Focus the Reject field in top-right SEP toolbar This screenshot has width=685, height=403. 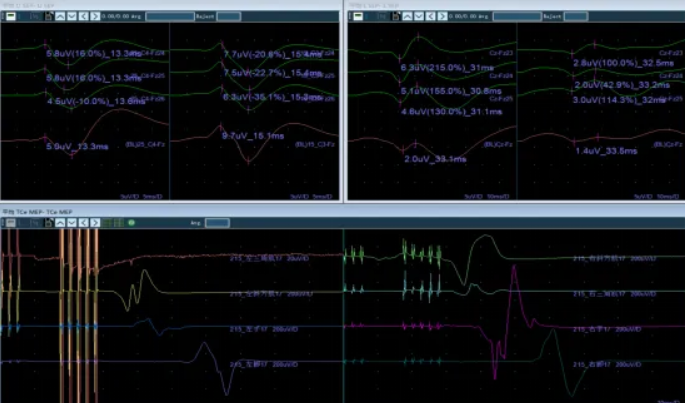click(x=576, y=16)
